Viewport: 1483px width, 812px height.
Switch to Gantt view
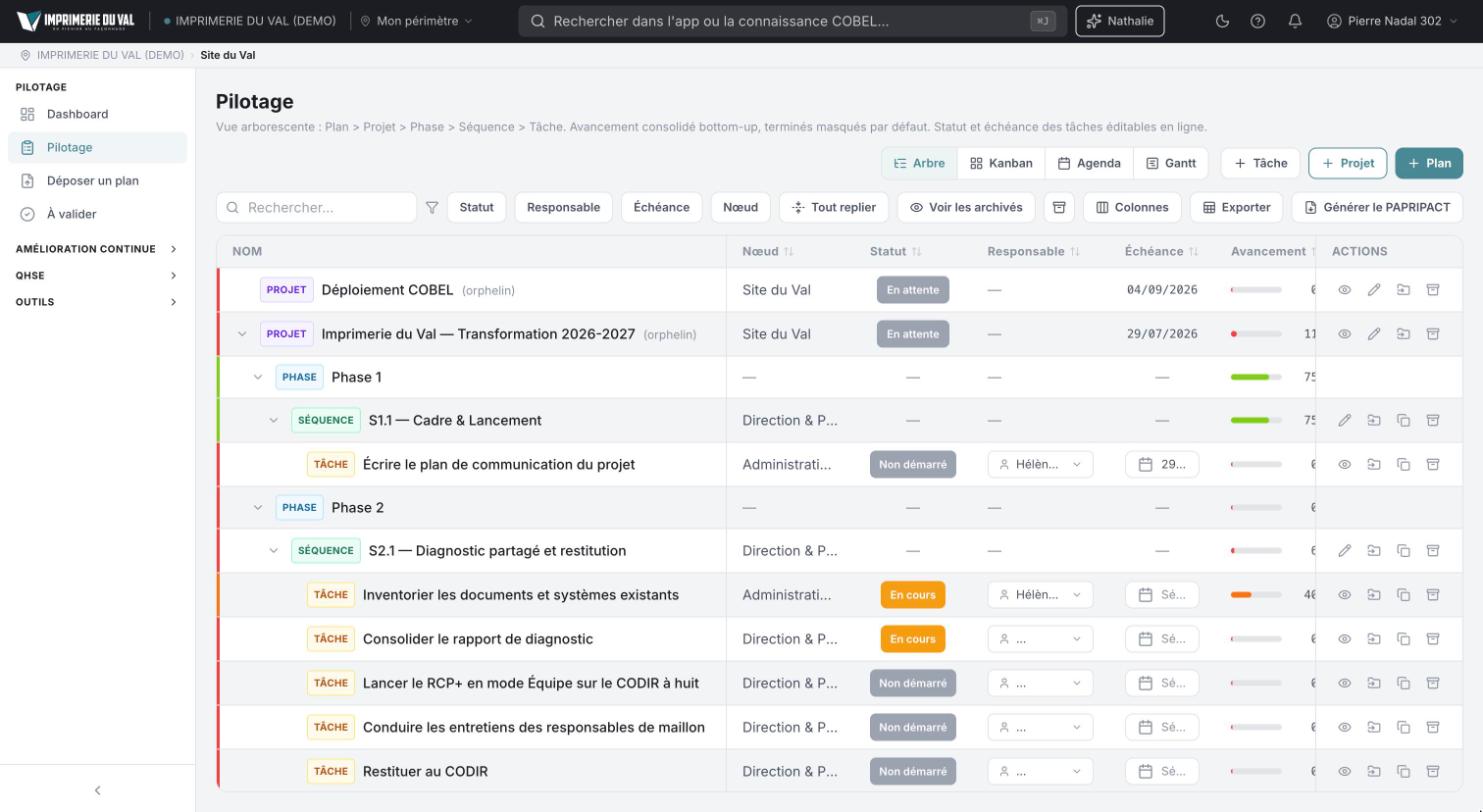pyautogui.click(x=1171, y=163)
